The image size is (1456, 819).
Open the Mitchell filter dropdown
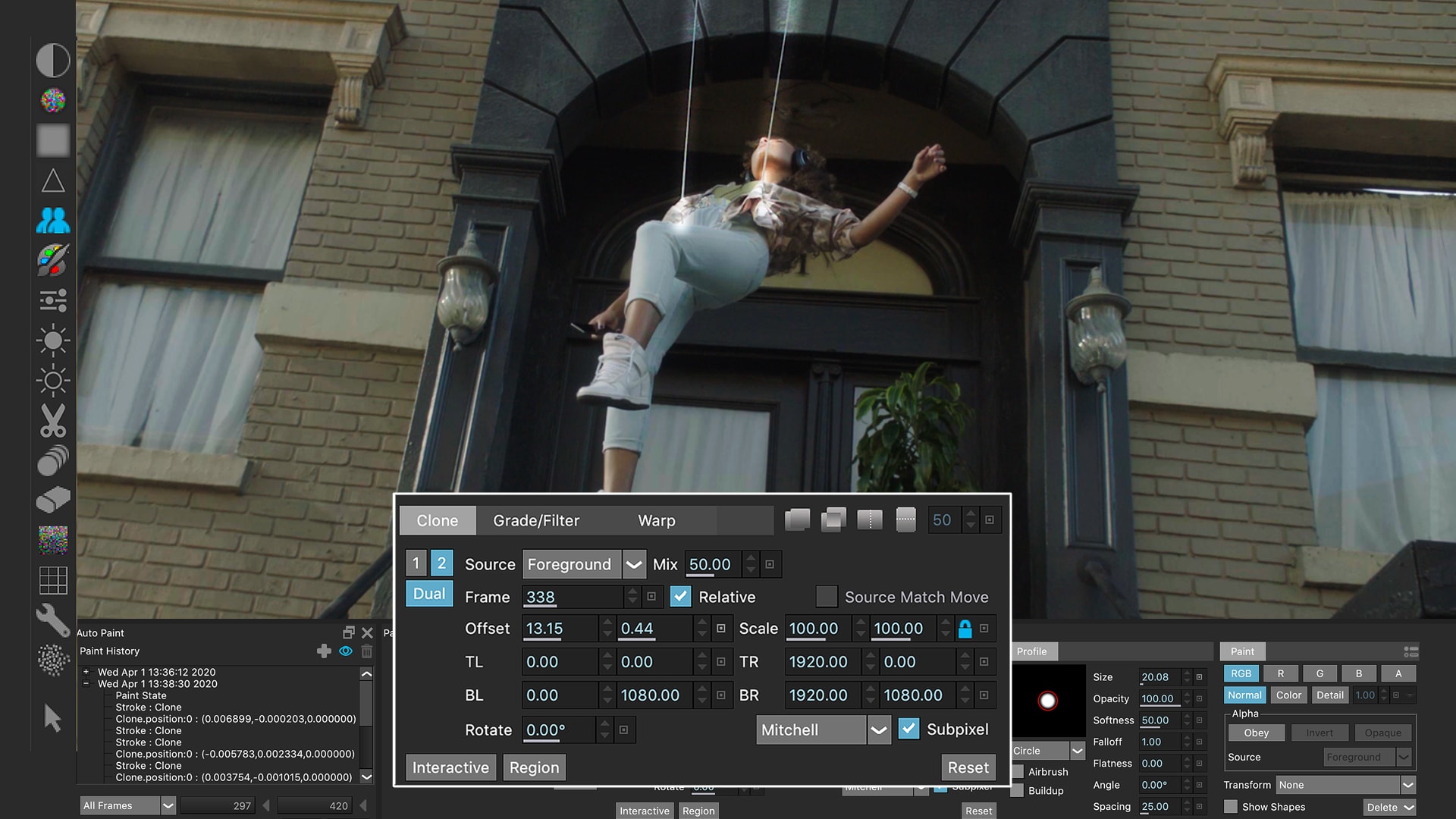tap(824, 730)
